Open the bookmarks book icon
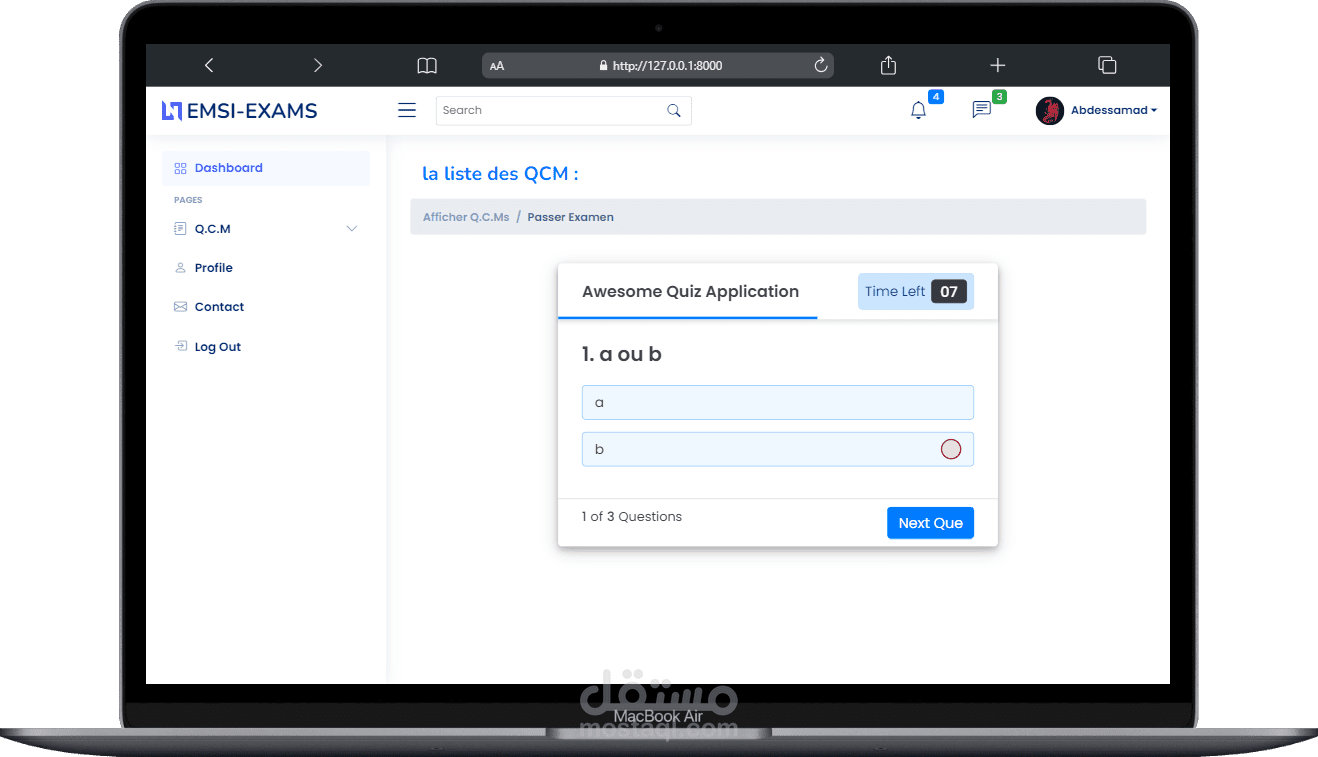Viewport: 1318px width, 757px height. (x=427, y=65)
